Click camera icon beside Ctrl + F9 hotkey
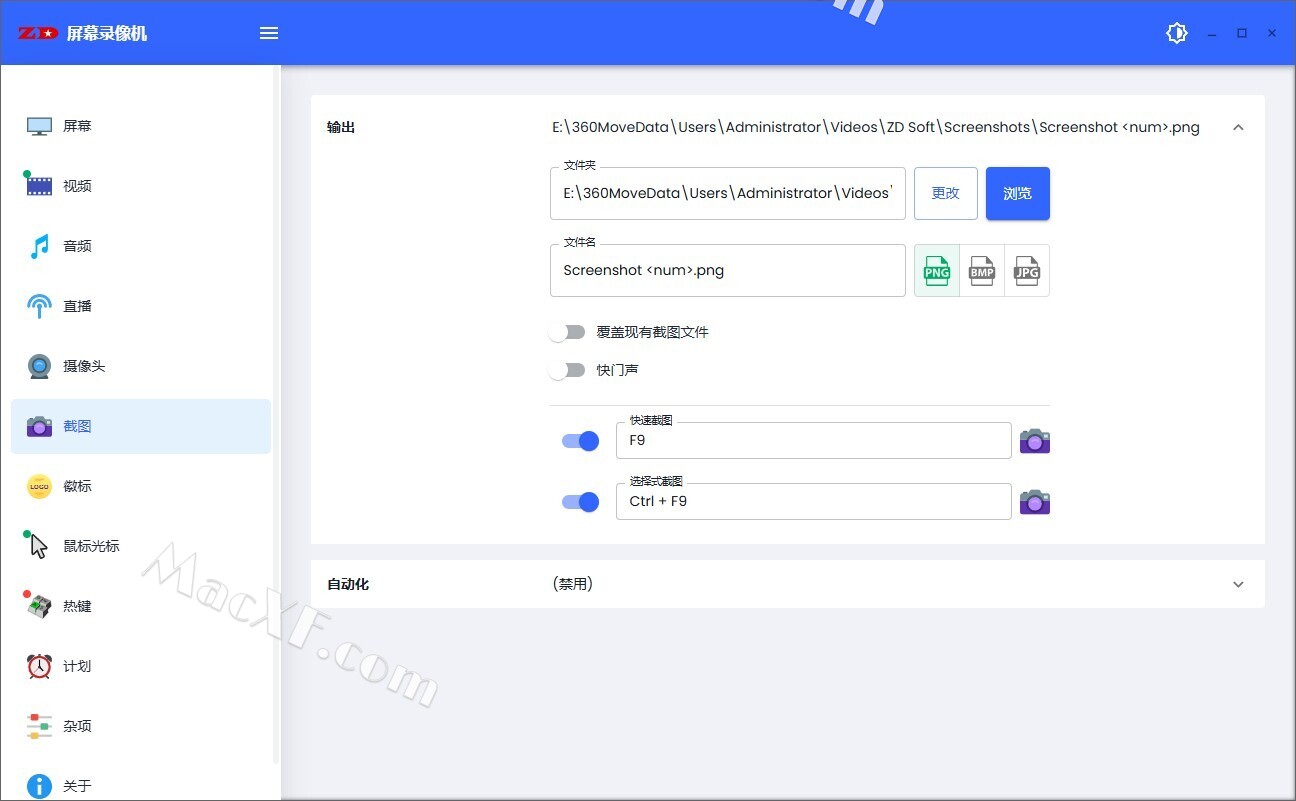 click(1034, 502)
